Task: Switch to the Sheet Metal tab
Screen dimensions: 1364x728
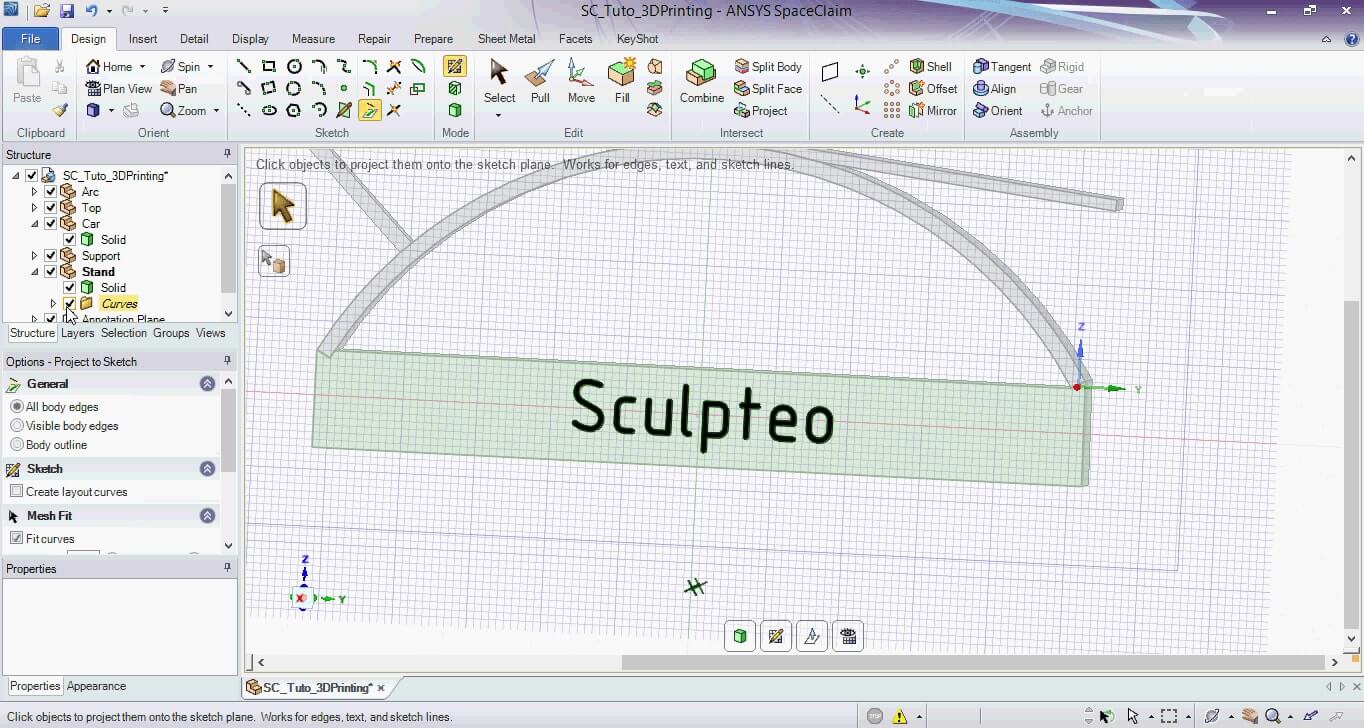Action: [506, 39]
